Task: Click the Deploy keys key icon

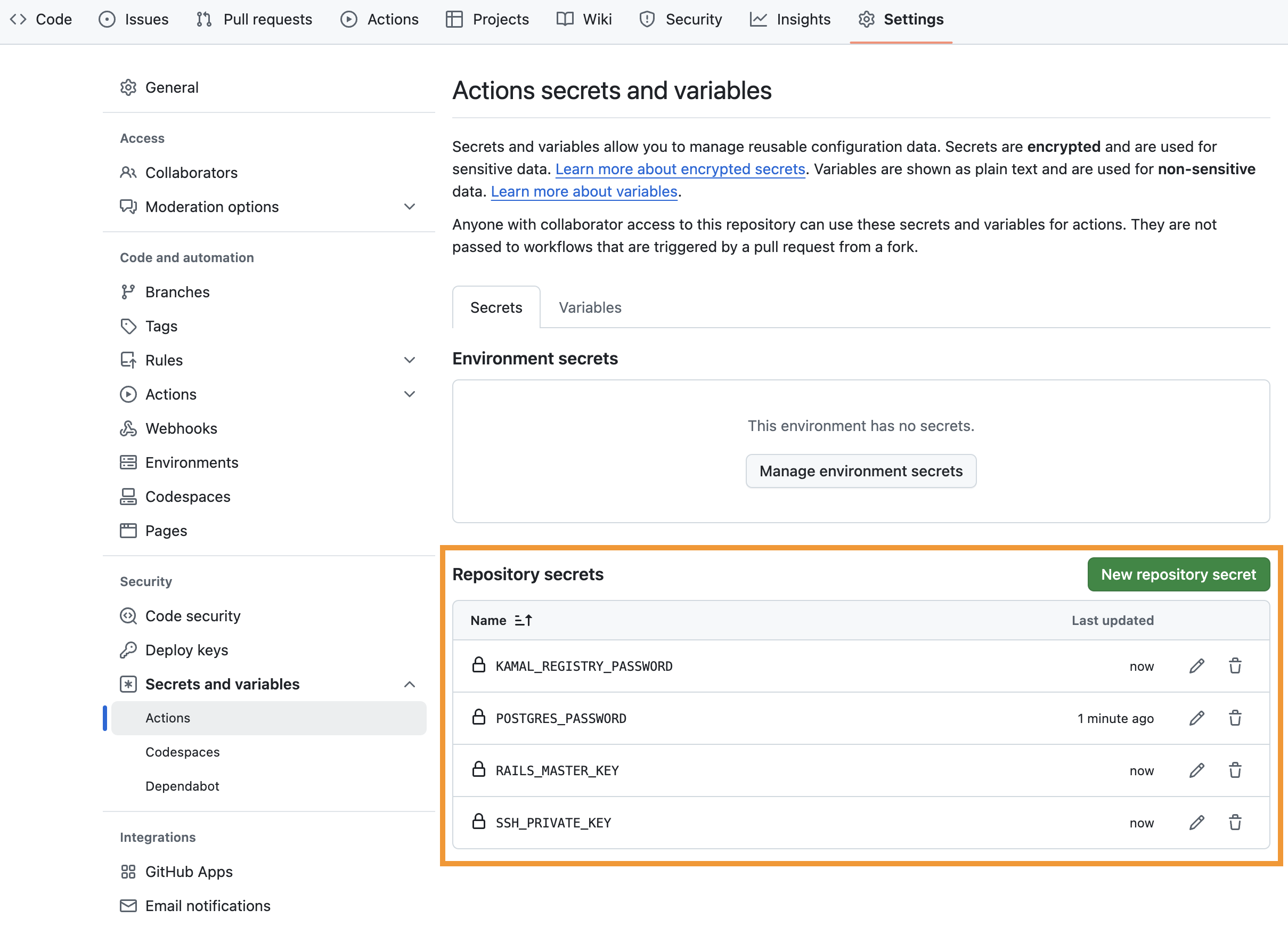Action: pos(128,650)
